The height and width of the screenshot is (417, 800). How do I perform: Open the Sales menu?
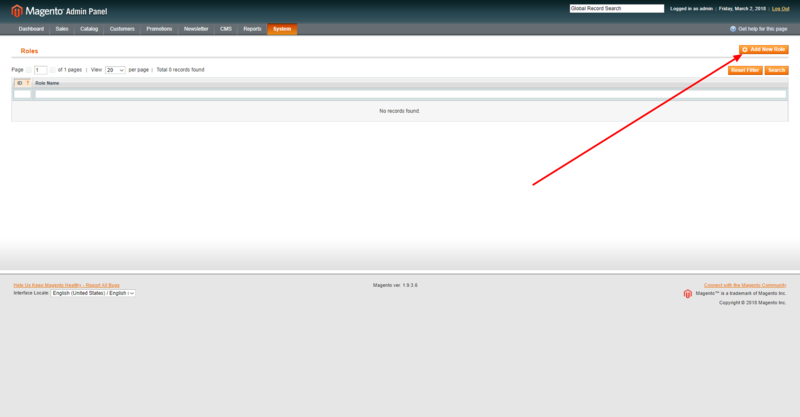click(62, 29)
